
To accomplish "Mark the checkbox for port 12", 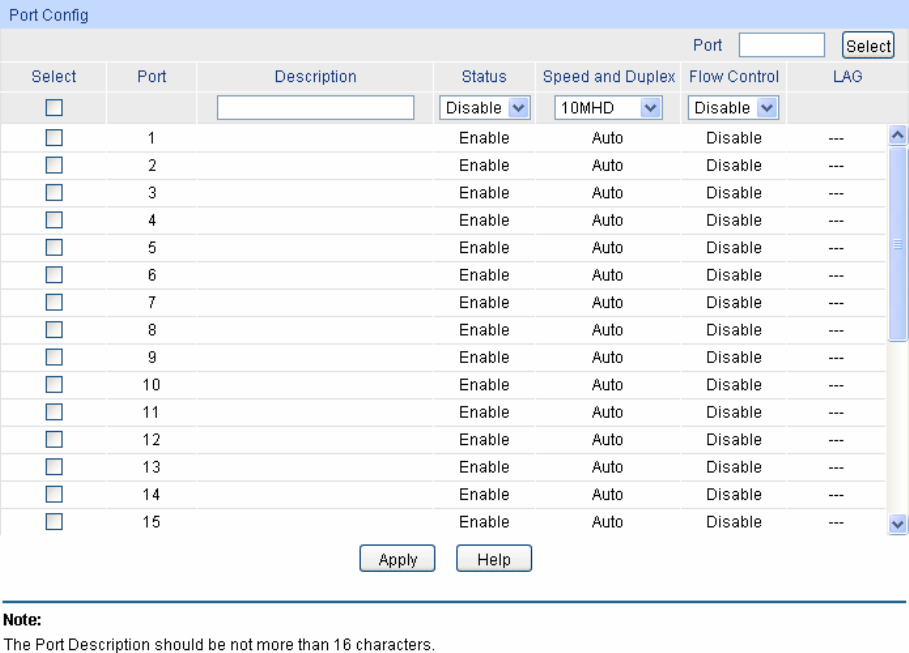I will click(54, 440).
